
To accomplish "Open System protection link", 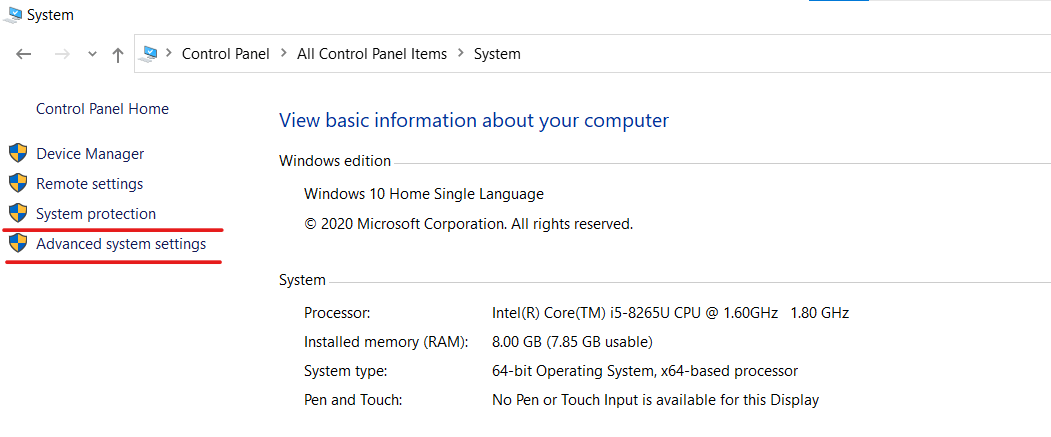I will tap(96, 214).
